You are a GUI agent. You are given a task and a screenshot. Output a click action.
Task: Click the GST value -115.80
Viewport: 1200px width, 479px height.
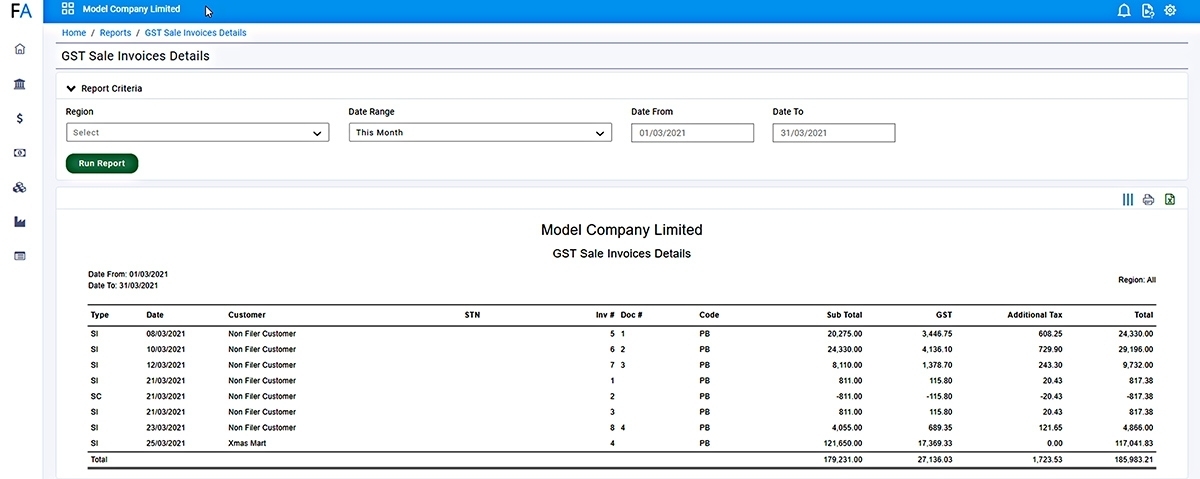pos(937,396)
